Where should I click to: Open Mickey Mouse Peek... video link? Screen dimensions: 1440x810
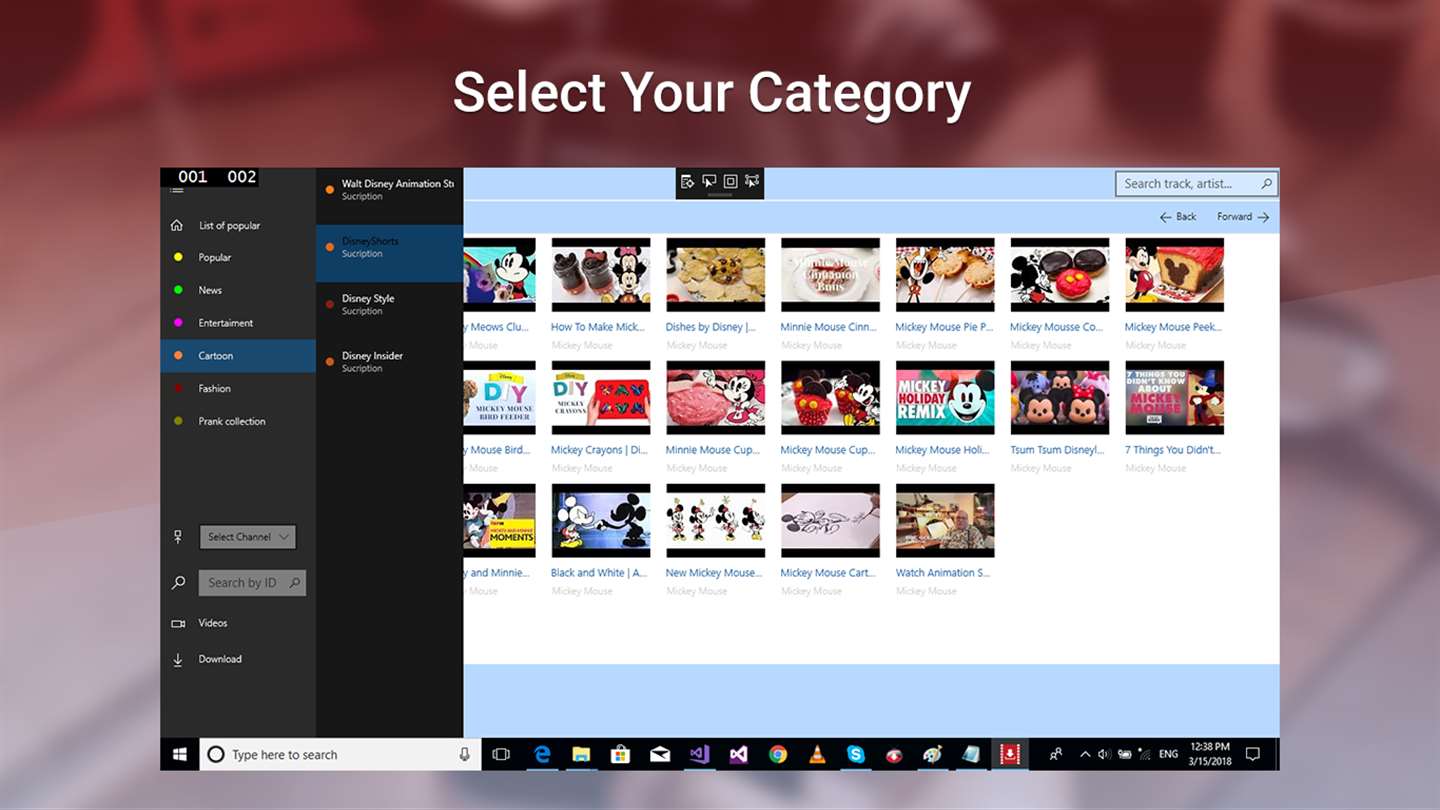[1173, 327]
